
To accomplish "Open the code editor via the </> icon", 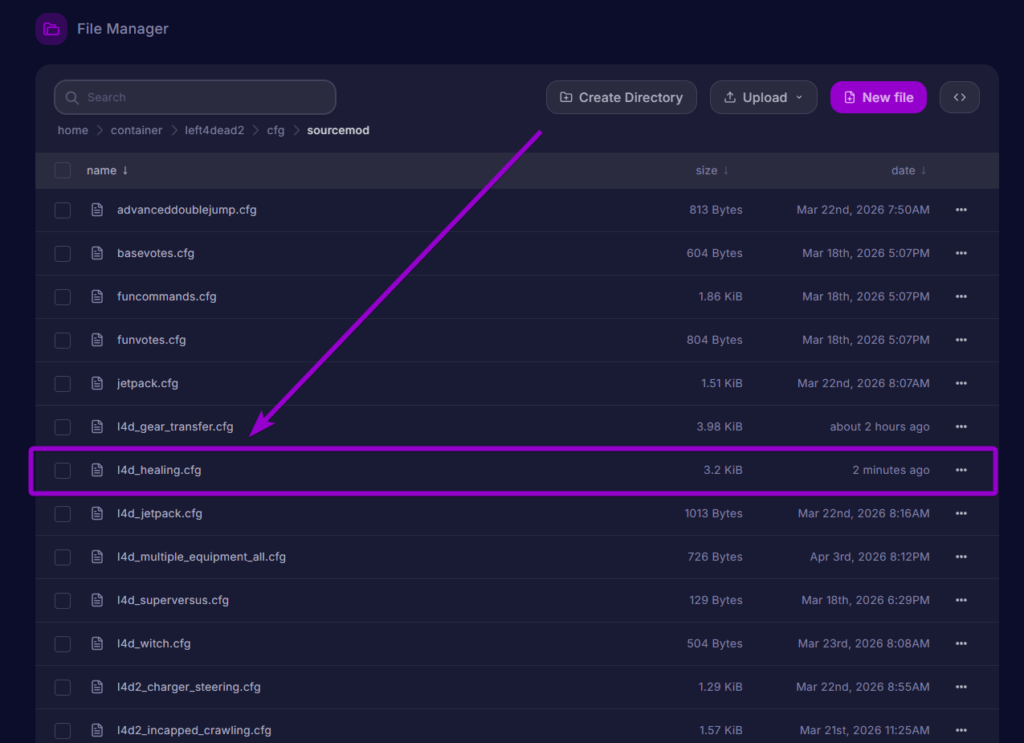I will tap(959, 97).
